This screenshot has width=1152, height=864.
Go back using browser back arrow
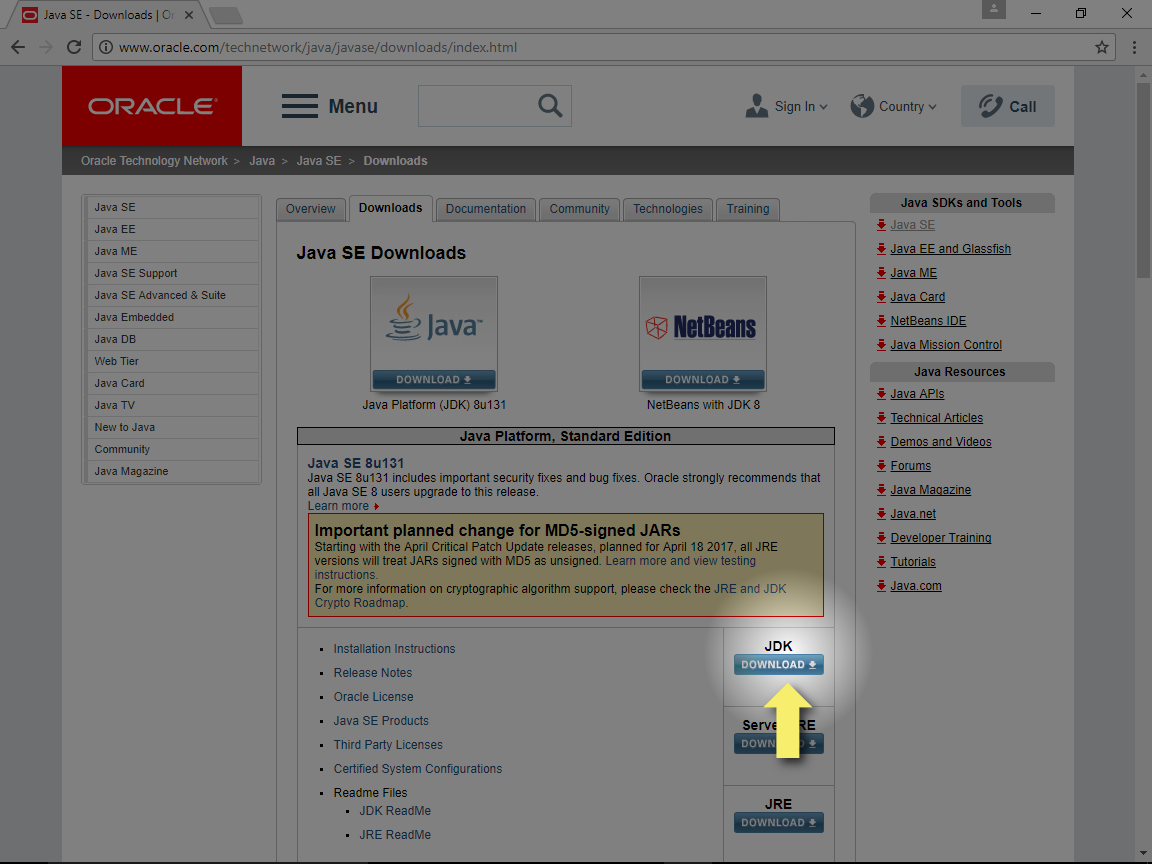click(18, 47)
